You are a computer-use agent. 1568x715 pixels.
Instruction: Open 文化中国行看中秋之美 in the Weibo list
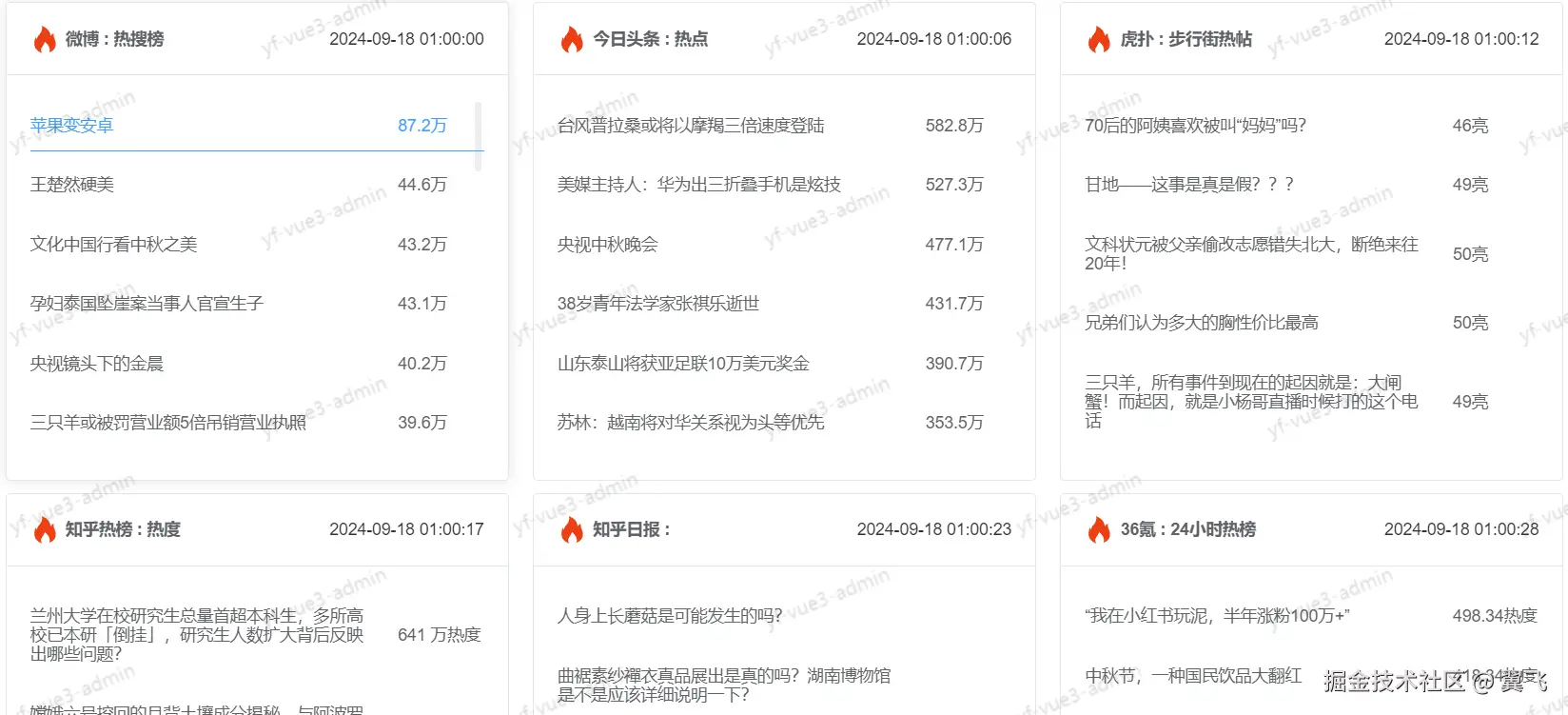(x=113, y=245)
